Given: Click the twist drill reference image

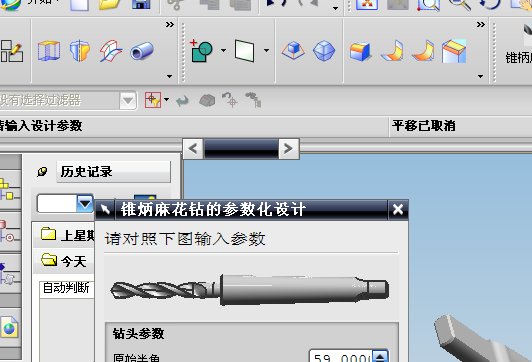Looking at the screenshot, I should [250, 290].
